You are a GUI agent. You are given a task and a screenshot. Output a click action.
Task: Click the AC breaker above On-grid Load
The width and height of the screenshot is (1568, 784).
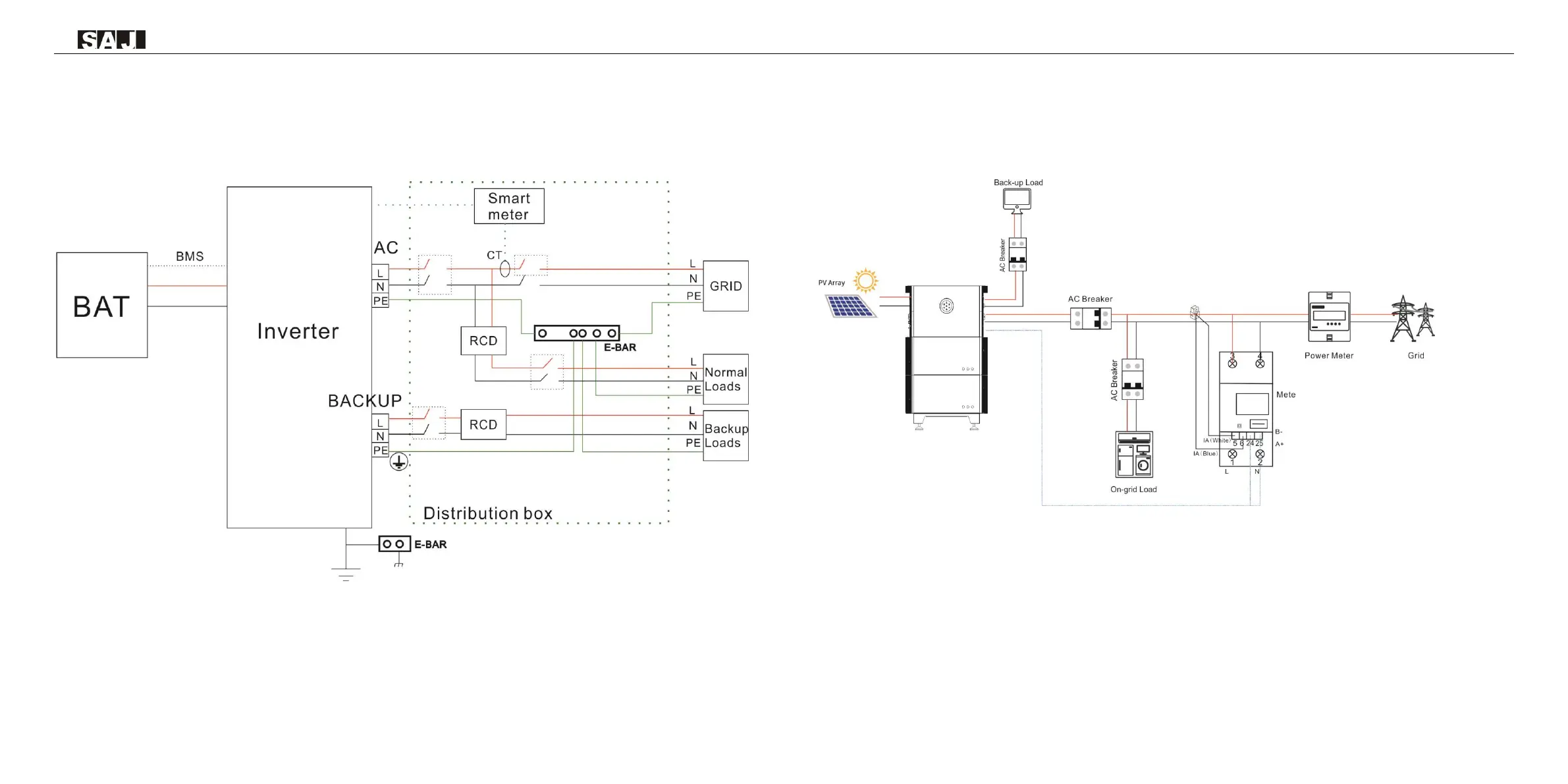pos(1132,379)
